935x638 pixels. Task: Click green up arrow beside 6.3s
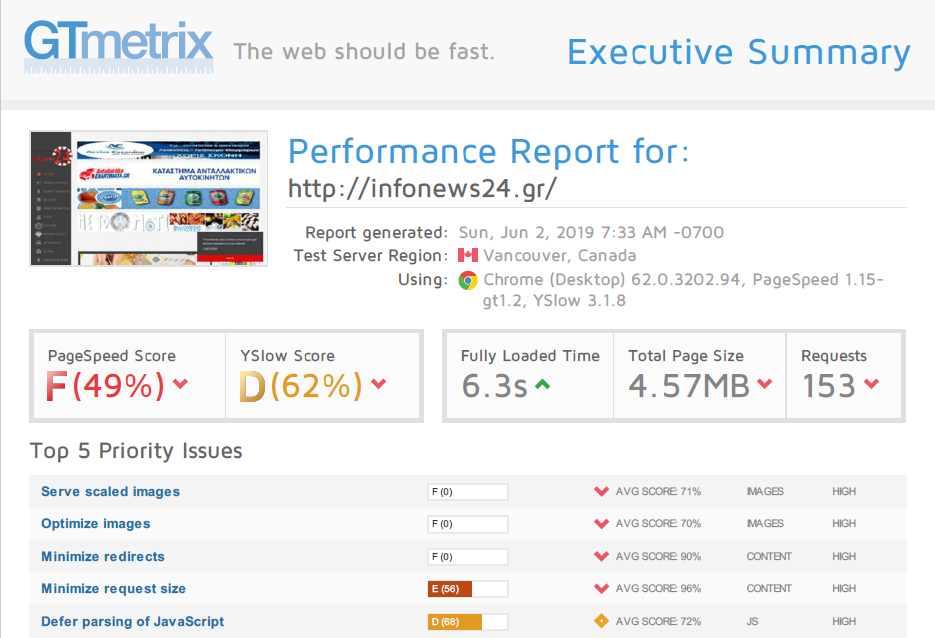(x=542, y=385)
